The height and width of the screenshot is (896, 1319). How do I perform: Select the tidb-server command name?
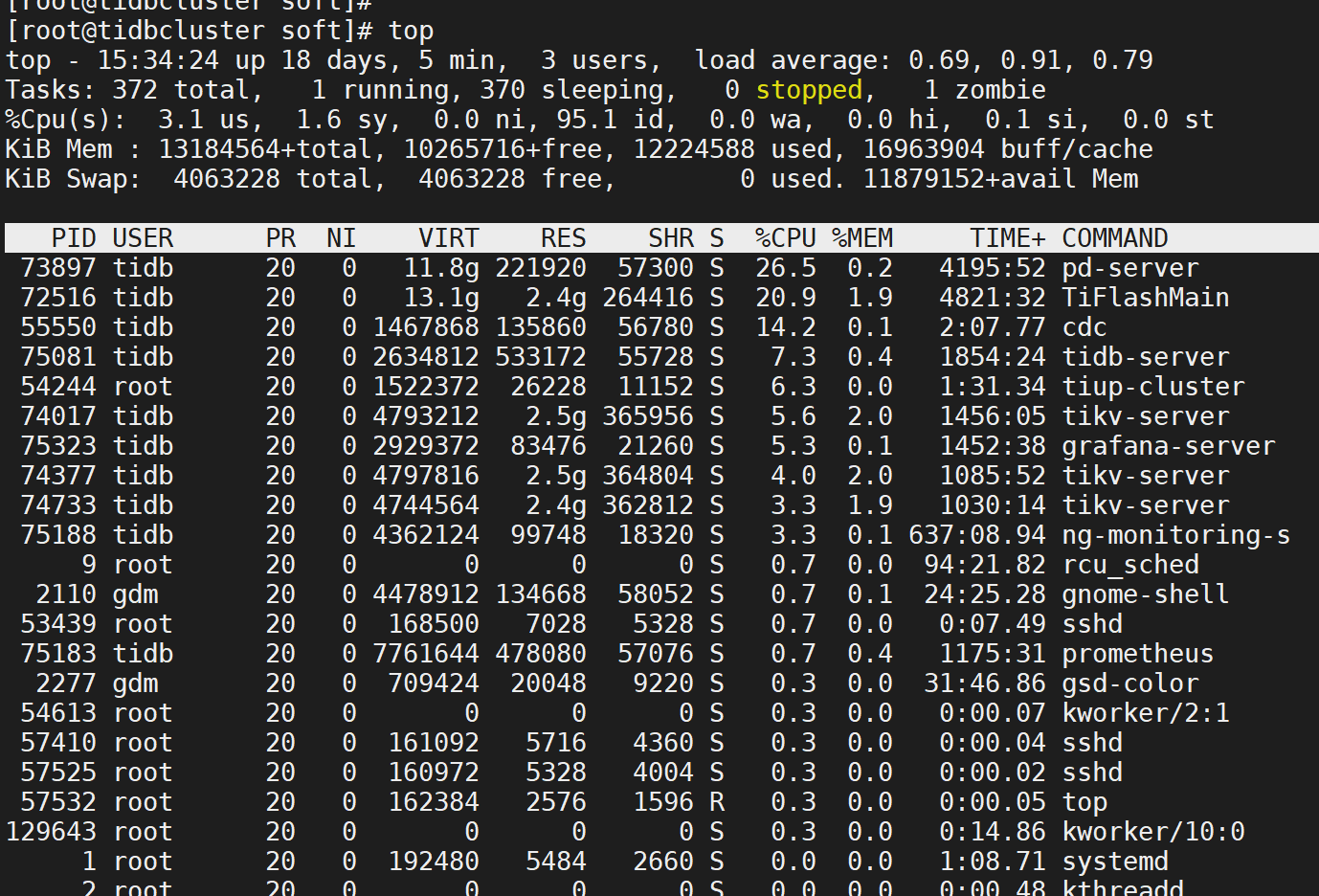[1146, 357]
